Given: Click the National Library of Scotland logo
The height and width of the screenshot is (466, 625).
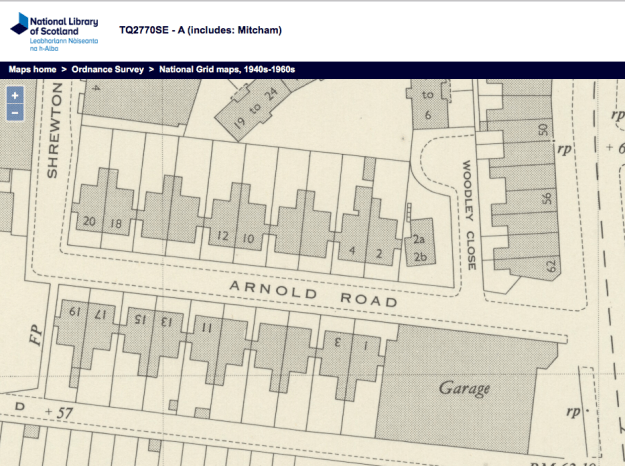Looking at the screenshot, I should point(53,30).
